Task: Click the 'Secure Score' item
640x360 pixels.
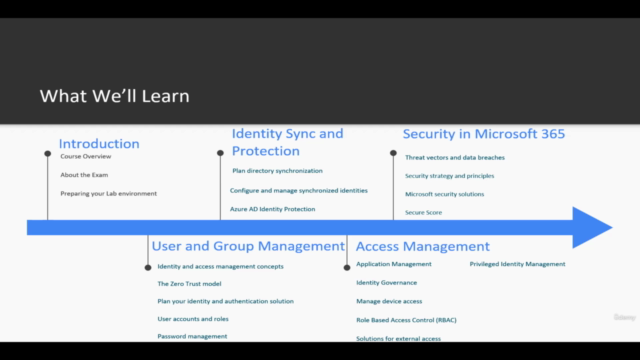Action: point(423,213)
